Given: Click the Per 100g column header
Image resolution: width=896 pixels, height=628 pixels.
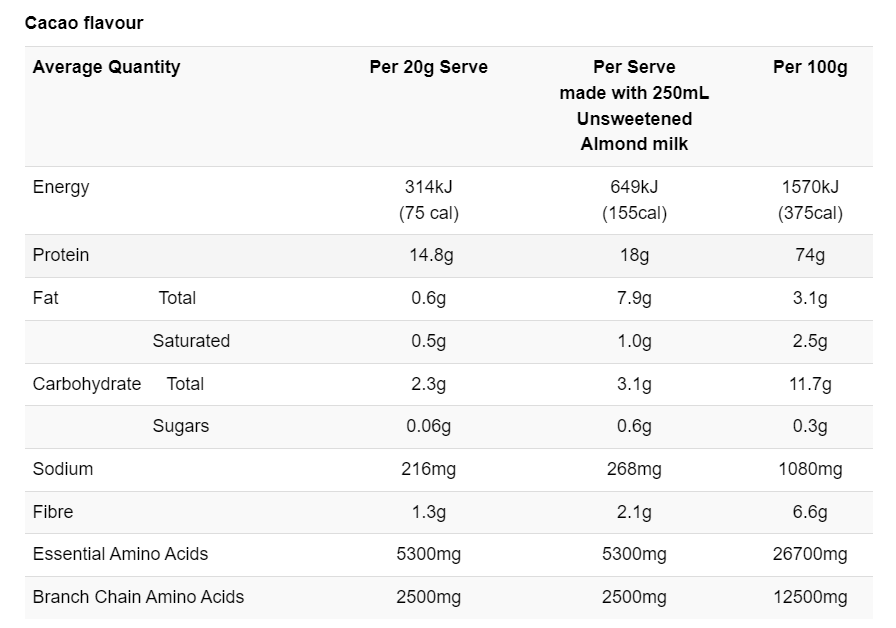Looking at the screenshot, I should point(810,67).
